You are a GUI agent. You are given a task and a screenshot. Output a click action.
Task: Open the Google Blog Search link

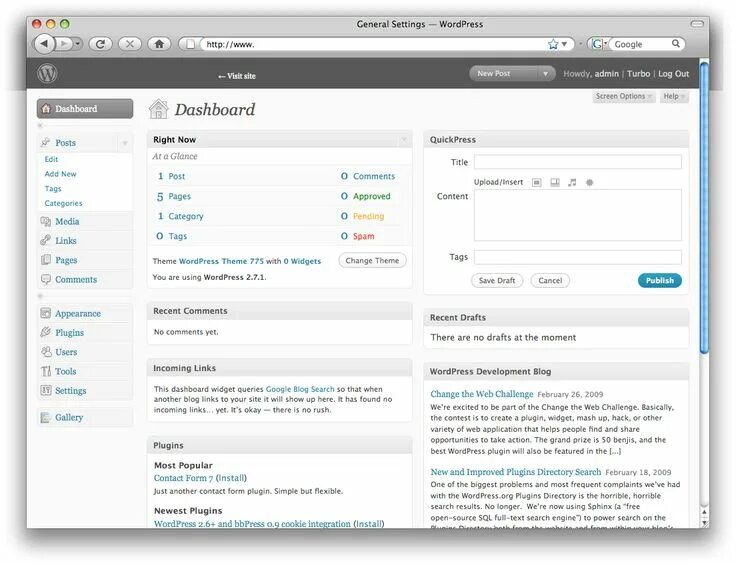click(x=300, y=389)
